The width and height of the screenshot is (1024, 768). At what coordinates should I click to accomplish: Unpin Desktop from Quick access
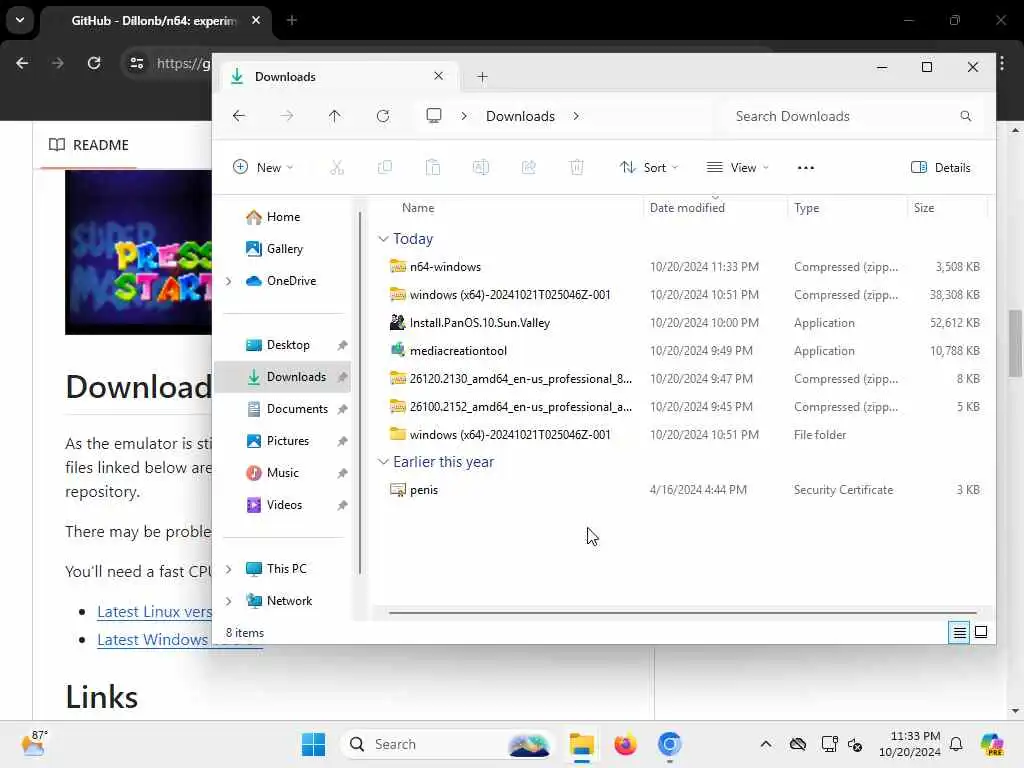click(342, 345)
